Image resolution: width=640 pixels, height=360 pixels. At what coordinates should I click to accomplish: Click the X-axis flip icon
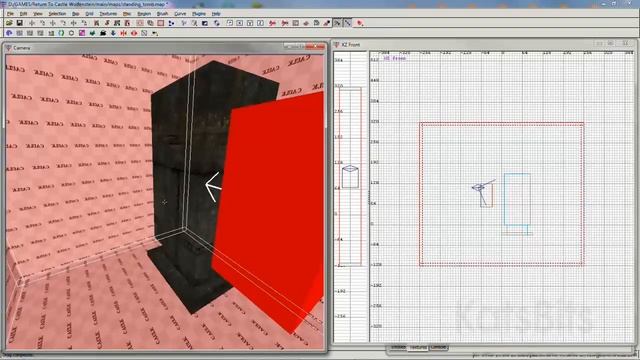31,23
